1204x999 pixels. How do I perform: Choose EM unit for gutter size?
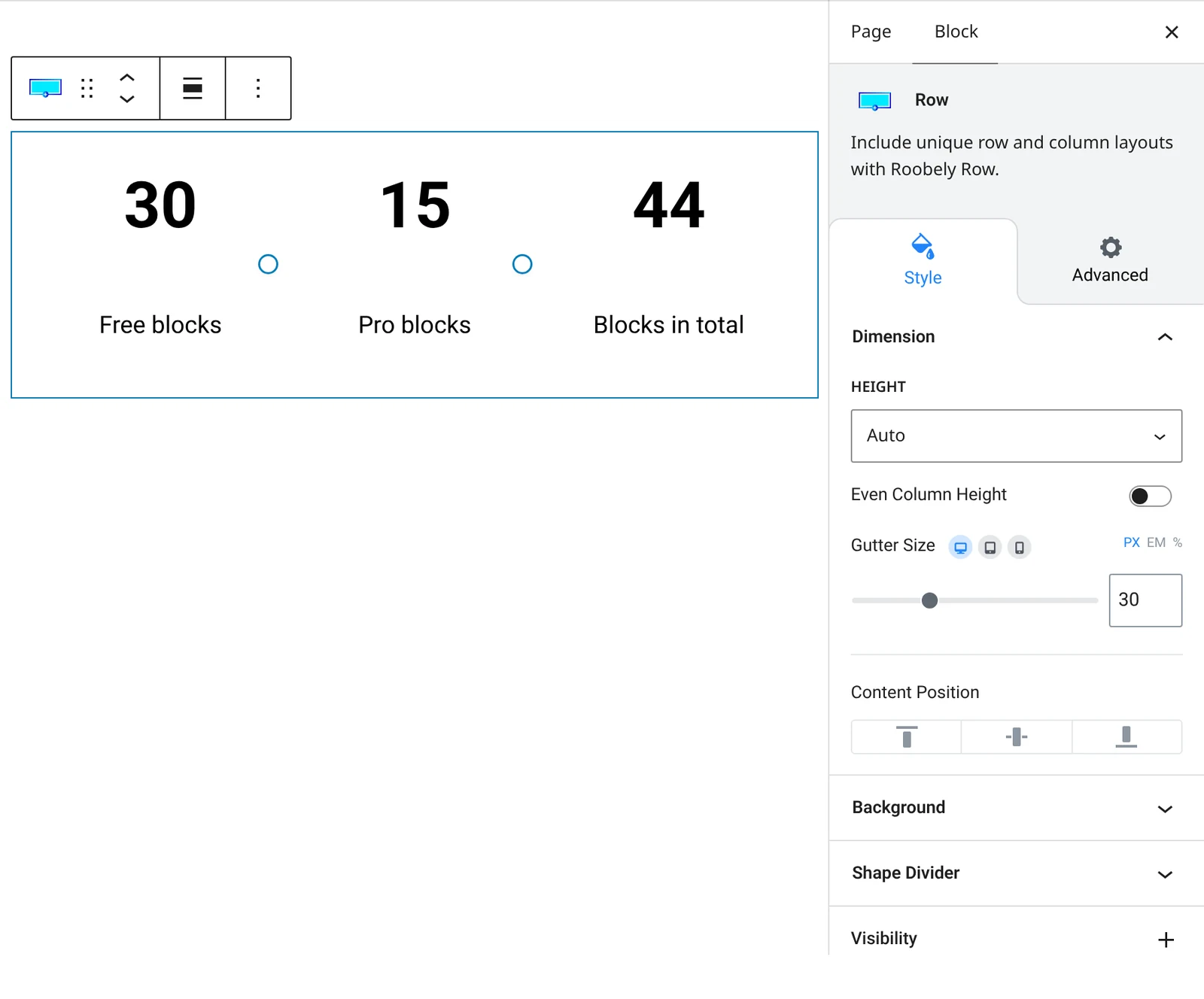point(1156,542)
